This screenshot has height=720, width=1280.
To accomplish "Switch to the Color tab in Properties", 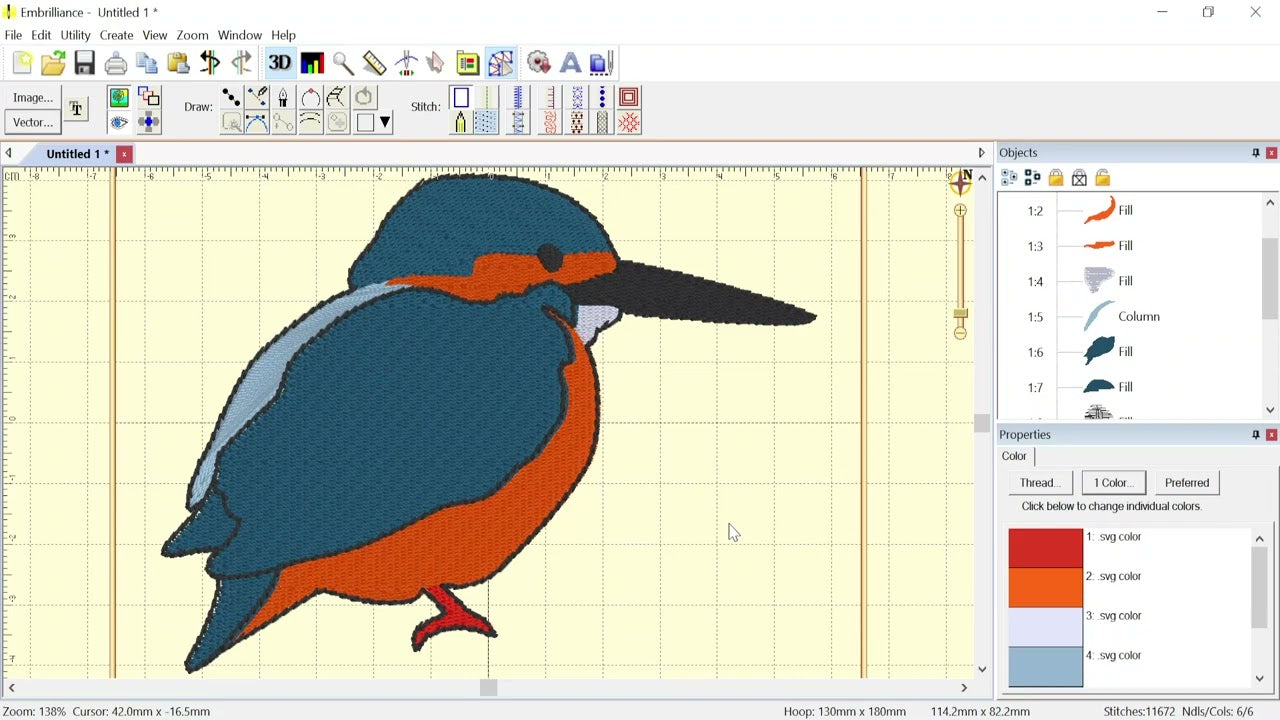I will (x=1014, y=456).
